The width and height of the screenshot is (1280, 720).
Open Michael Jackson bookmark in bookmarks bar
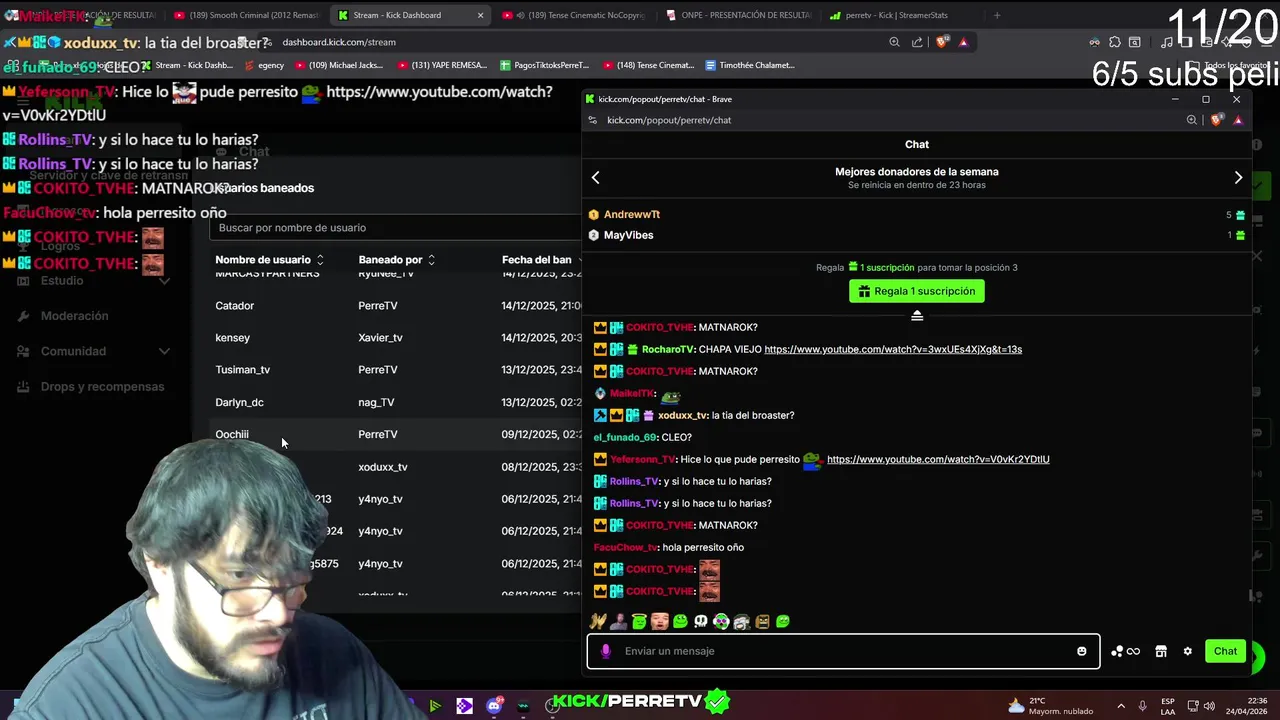pos(338,65)
